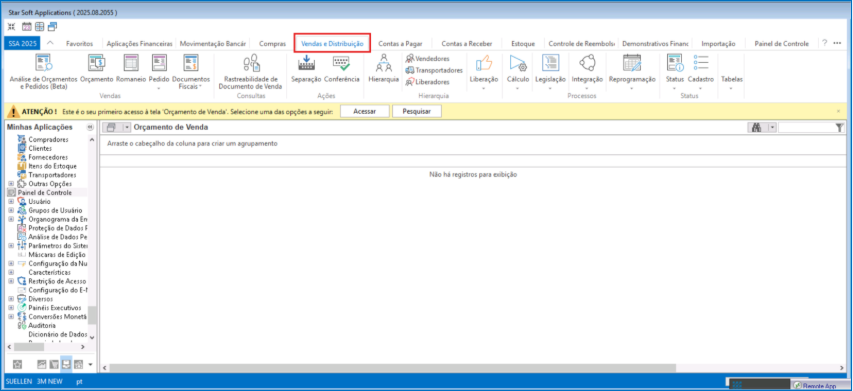Click the calendar quick-access icon
Image resolution: width=853 pixels, height=391 pixels.
tap(26, 26)
